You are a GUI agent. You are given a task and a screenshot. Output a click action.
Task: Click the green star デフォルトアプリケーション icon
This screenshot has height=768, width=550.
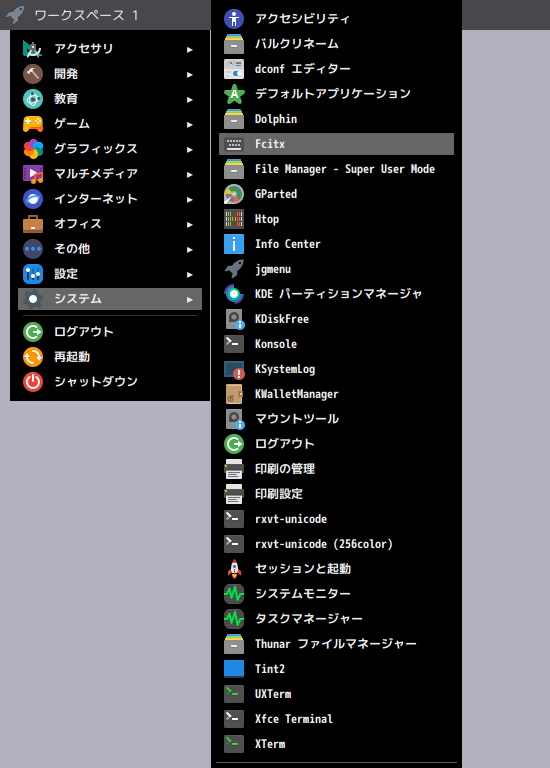234,94
